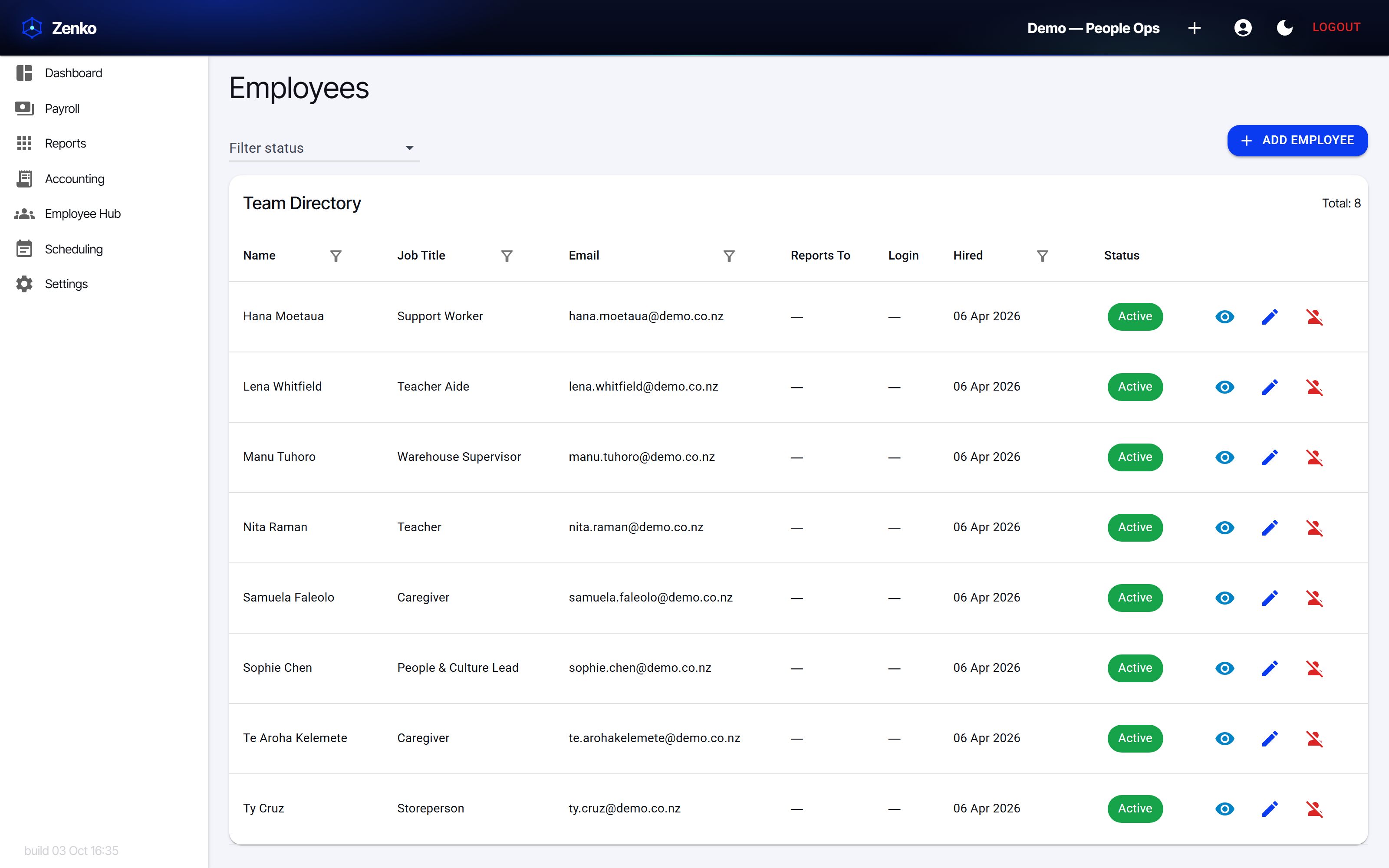
Task: View Ty Cruz's profile via eye icon
Action: (1225, 809)
